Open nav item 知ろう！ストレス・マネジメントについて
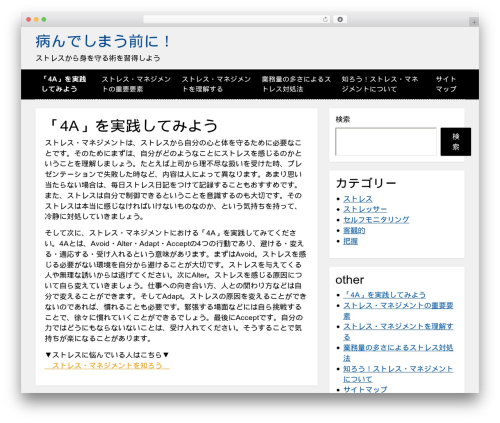500x423 pixels. (380, 84)
